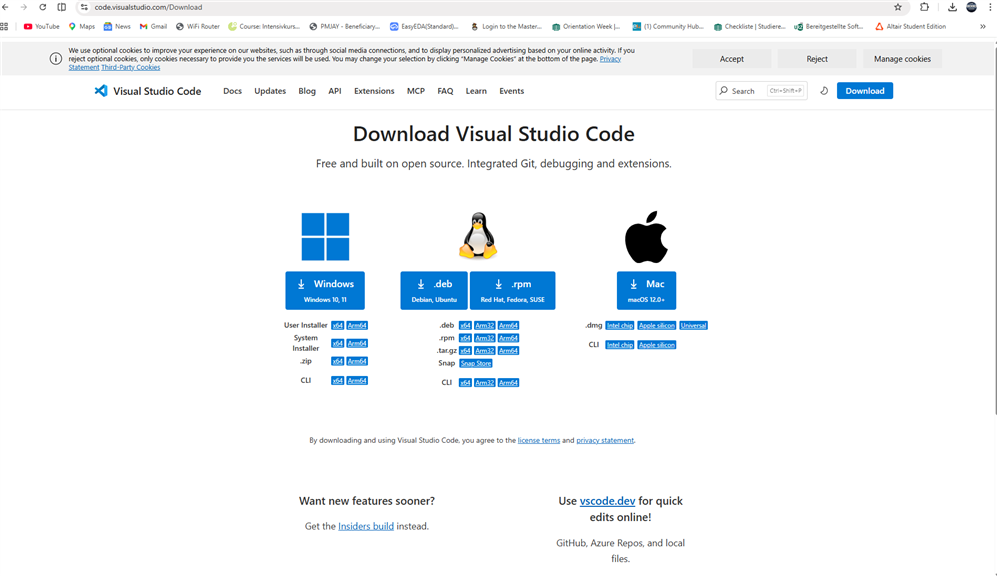Click the Mac CLI Intel chip link
The height and width of the screenshot is (576, 997).
(619, 345)
